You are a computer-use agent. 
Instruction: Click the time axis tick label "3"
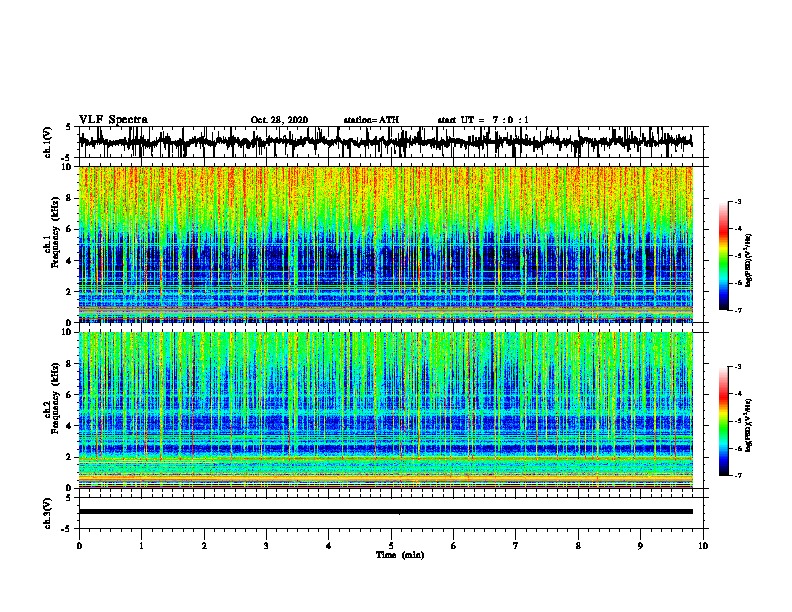266,546
